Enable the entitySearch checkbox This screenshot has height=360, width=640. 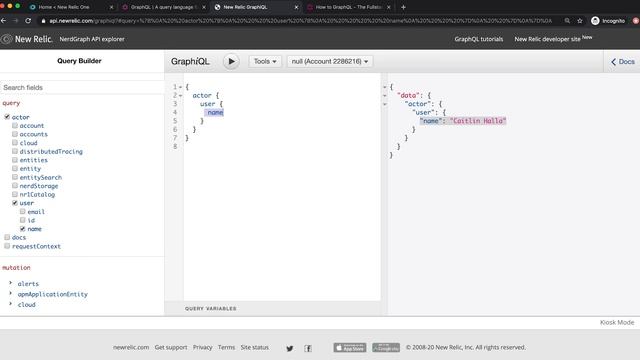pos(15,177)
